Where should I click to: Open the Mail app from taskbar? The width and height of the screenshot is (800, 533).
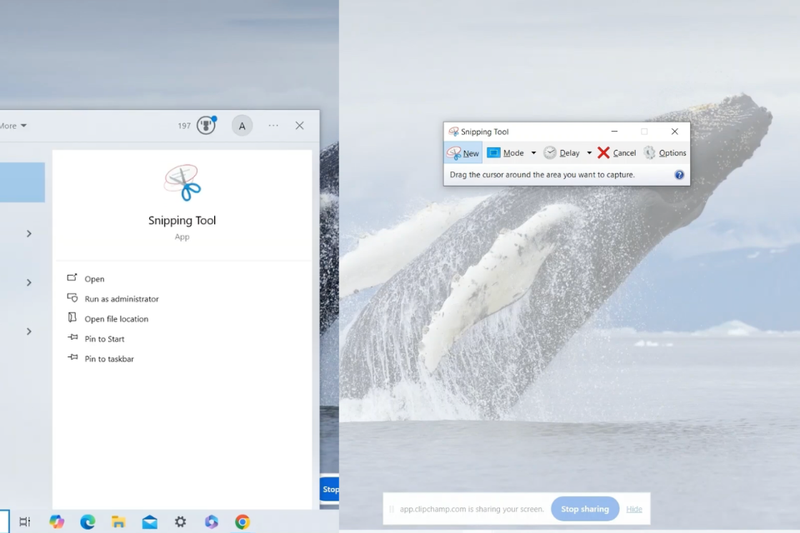coord(149,522)
